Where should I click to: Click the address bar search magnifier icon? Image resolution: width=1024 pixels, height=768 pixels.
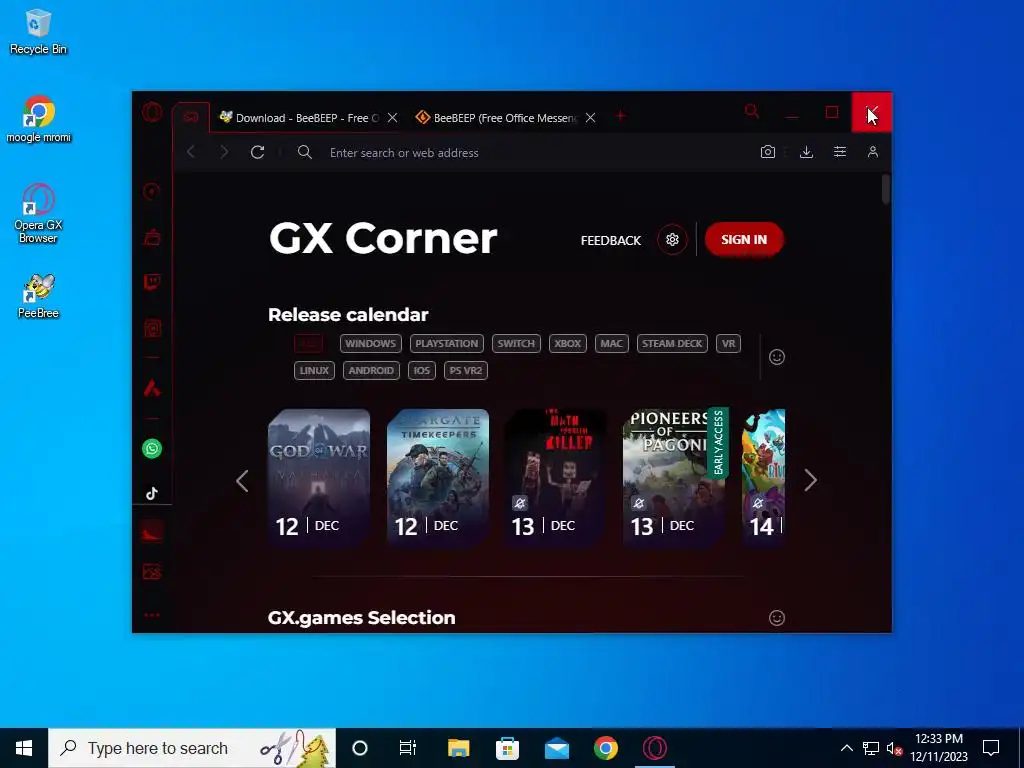pyautogui.click(x=304, y=152)
